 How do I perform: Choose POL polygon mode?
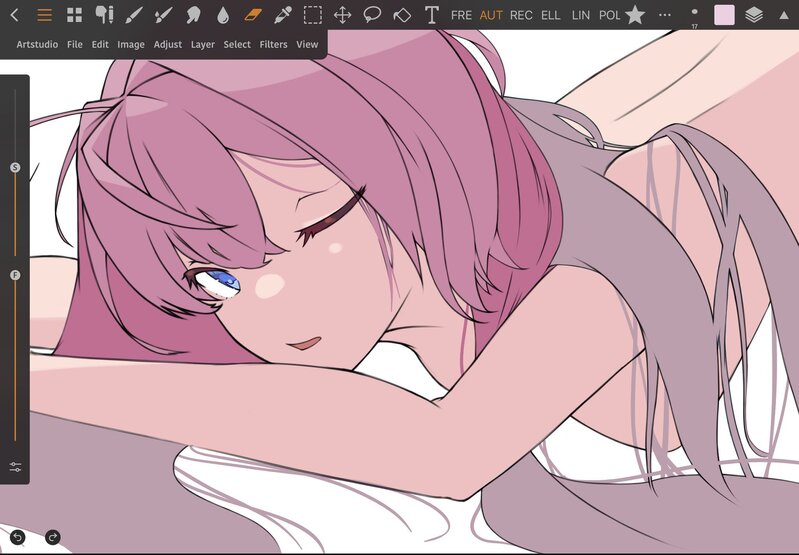tap(609, 15)
